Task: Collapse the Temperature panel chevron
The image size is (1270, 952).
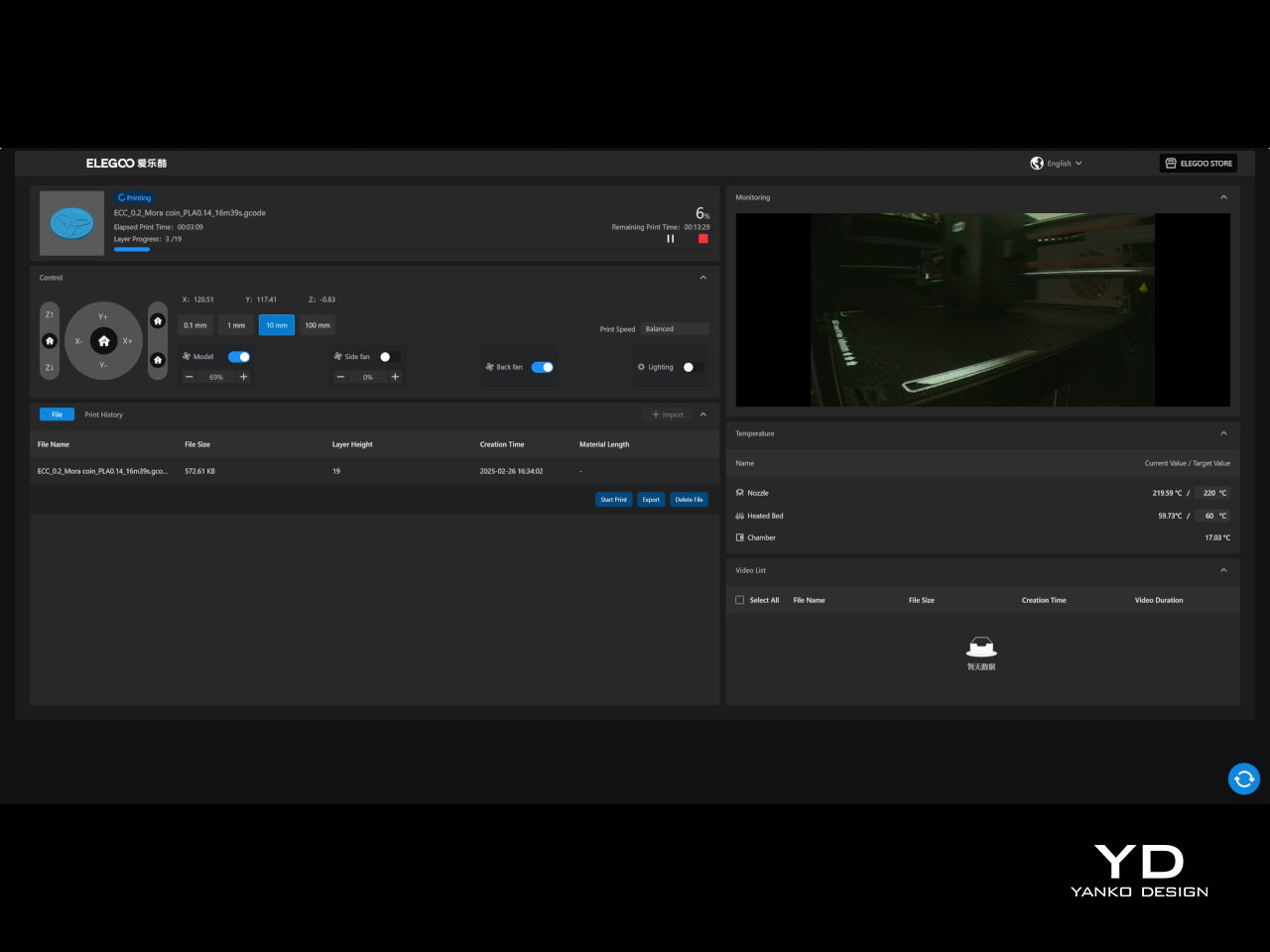Action: [1223, 433]
